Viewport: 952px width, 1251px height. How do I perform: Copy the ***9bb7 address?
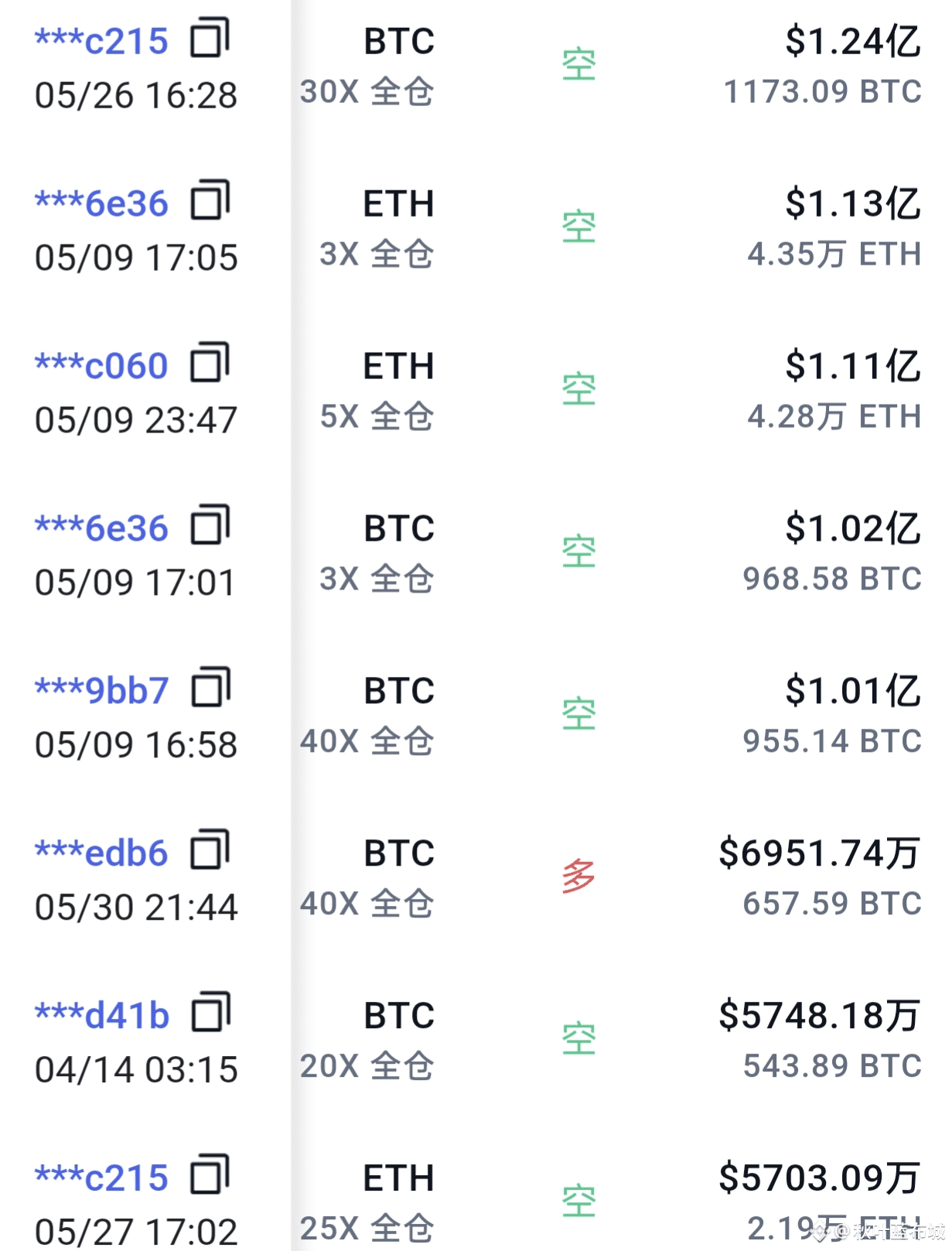[210, 689]
